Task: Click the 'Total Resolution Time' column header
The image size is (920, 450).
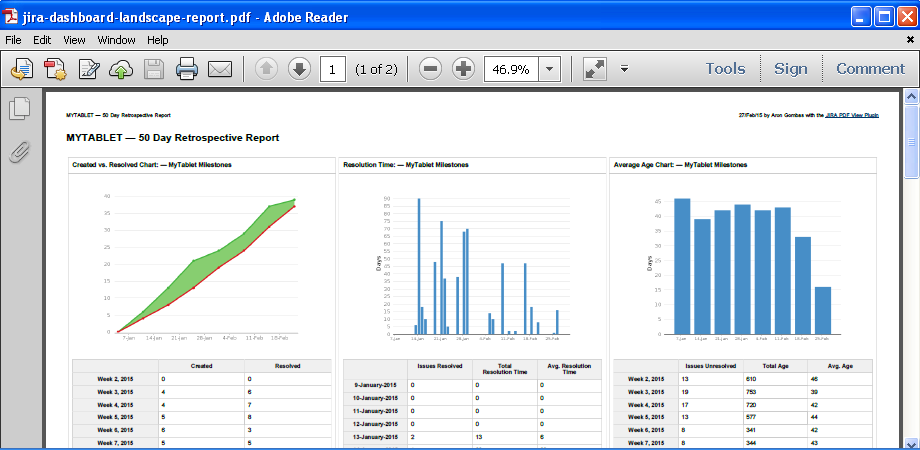Action: 505,369
